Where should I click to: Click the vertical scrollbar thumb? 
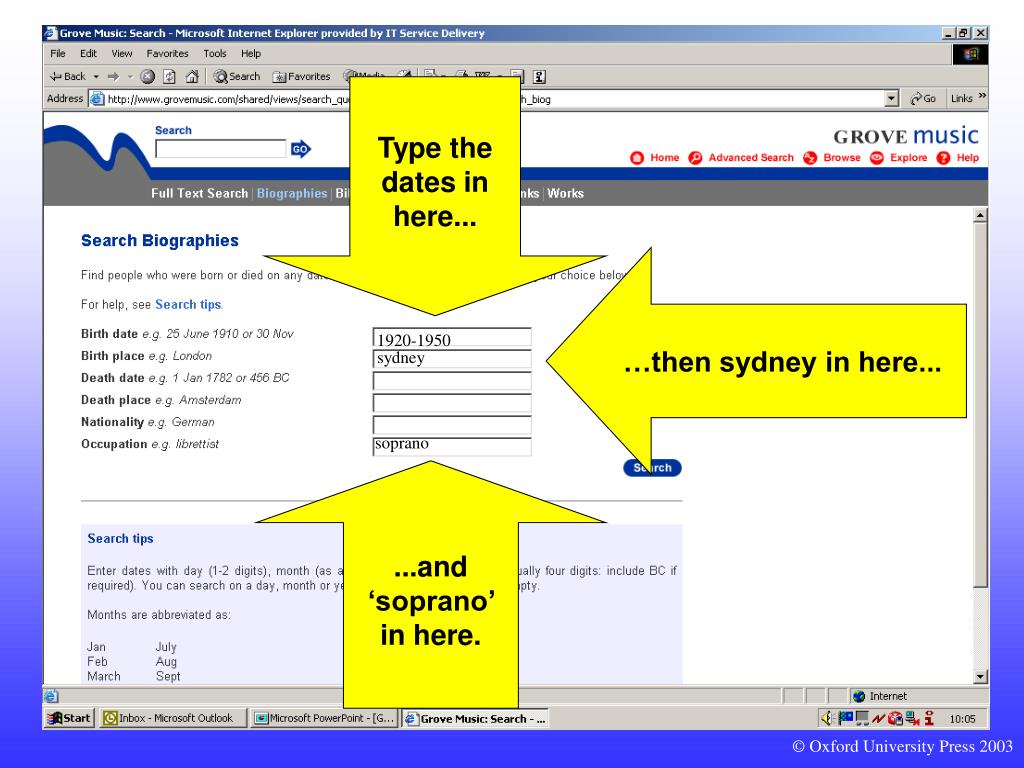click(980, 405)
